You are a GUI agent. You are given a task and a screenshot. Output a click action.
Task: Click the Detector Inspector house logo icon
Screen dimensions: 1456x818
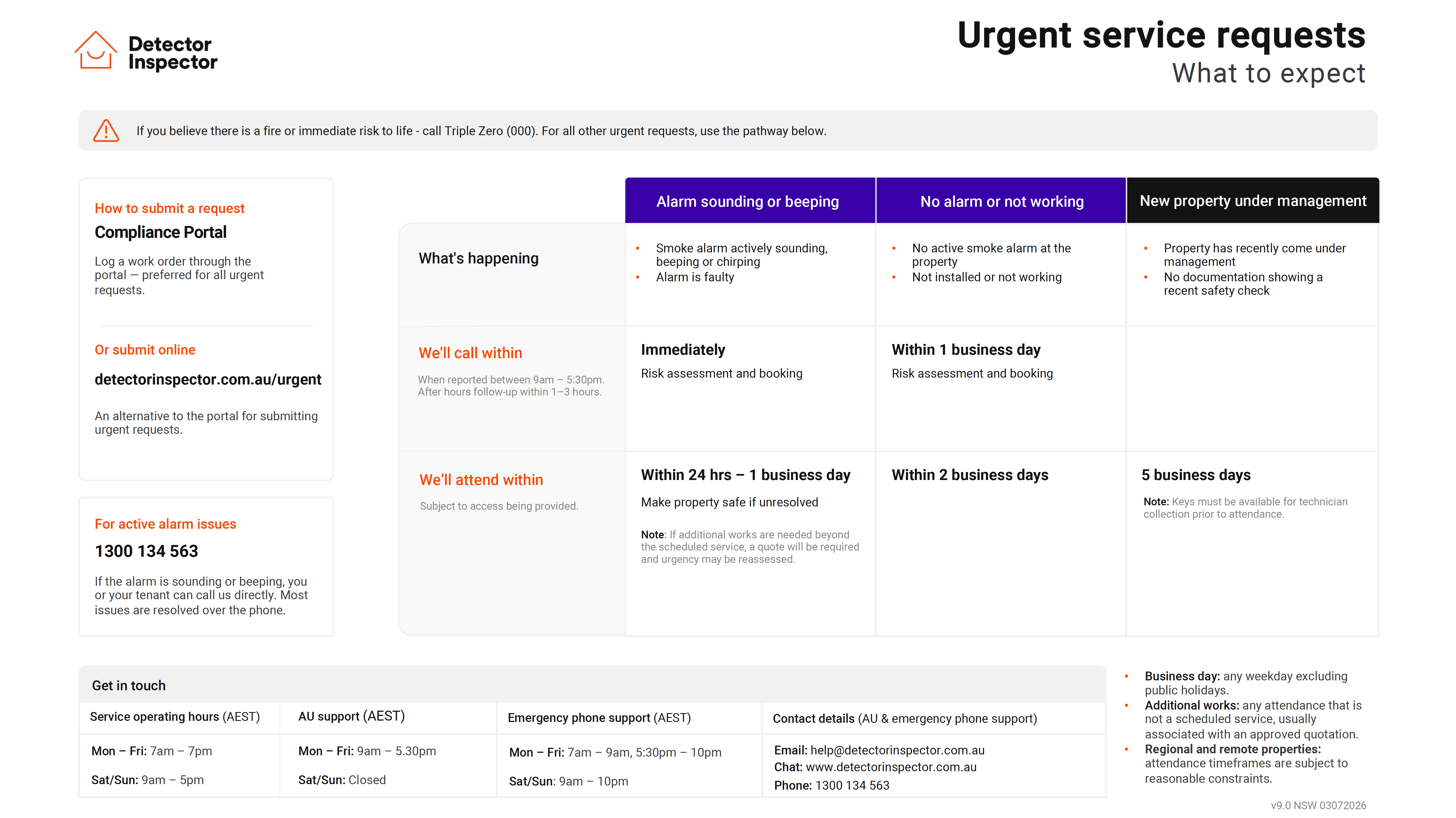click(96, 50)
